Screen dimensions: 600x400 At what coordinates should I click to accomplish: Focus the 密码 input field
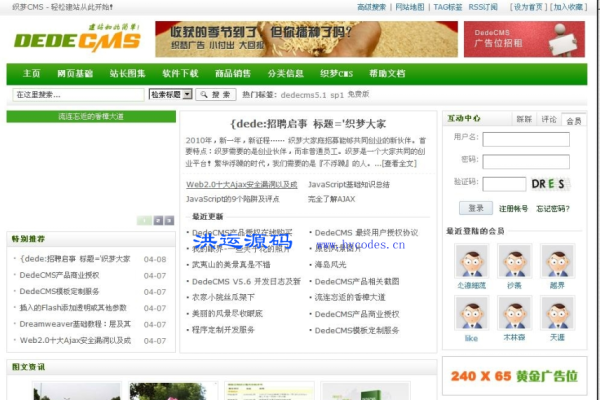526,162
